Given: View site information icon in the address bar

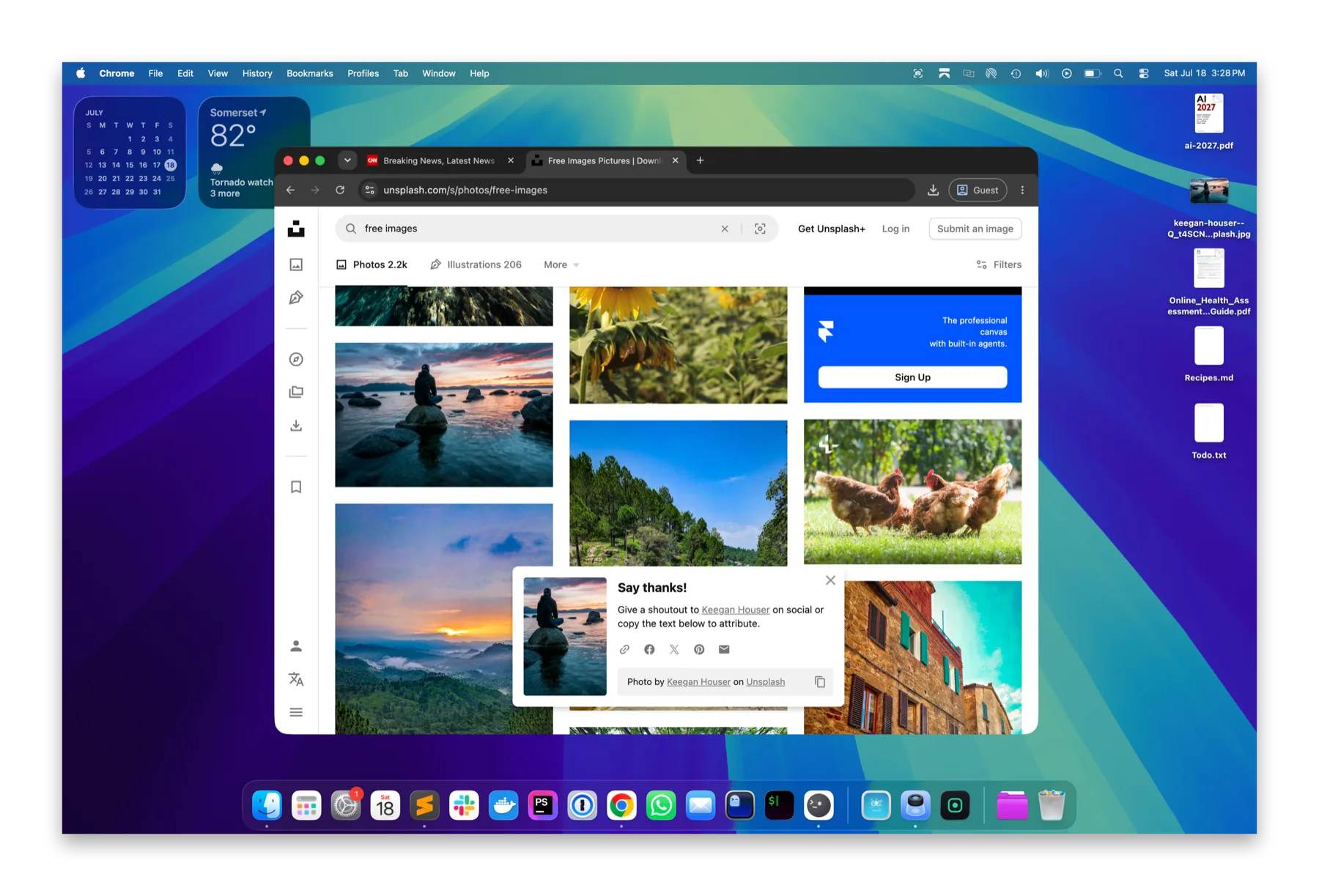Looking at the screenshot, I should pos(370,190).
